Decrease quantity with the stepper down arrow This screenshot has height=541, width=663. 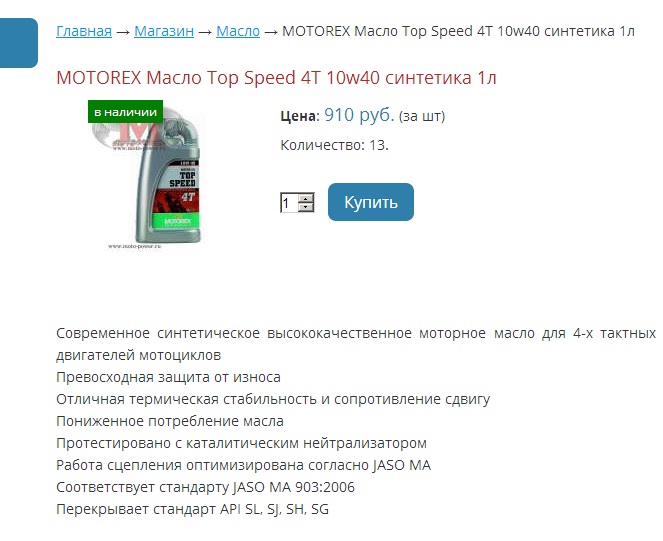tap(306, 207)
